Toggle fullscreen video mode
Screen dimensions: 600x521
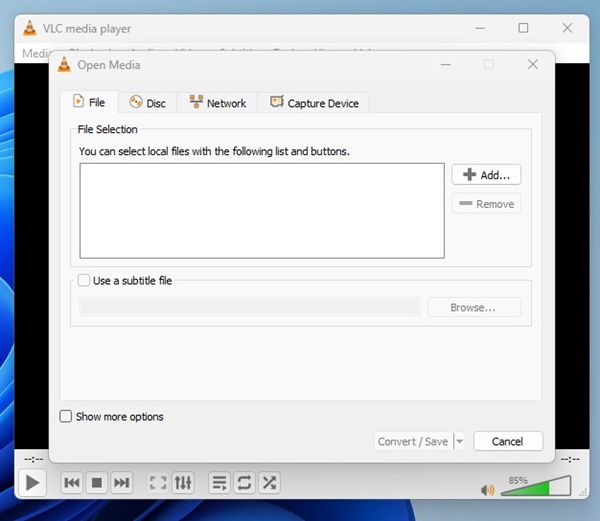(x=158, y=483)
